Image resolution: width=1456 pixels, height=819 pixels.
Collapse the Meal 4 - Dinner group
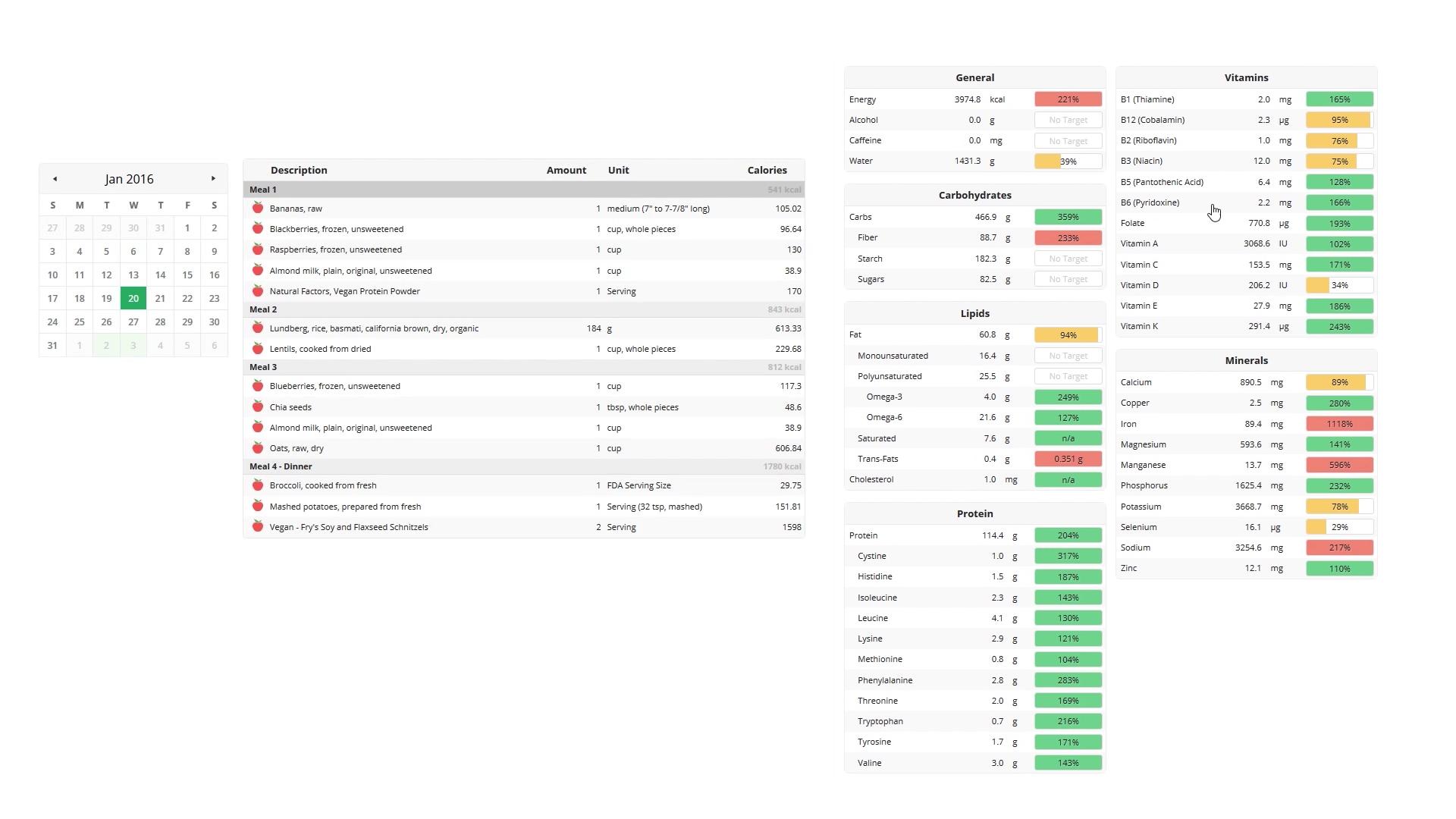click(x=281, y=466)
